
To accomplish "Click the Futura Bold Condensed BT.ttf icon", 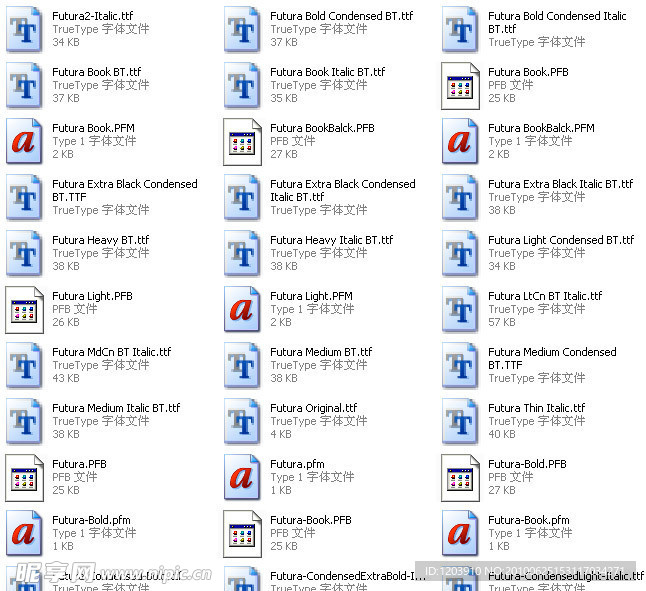I will (x=242, y=29).
